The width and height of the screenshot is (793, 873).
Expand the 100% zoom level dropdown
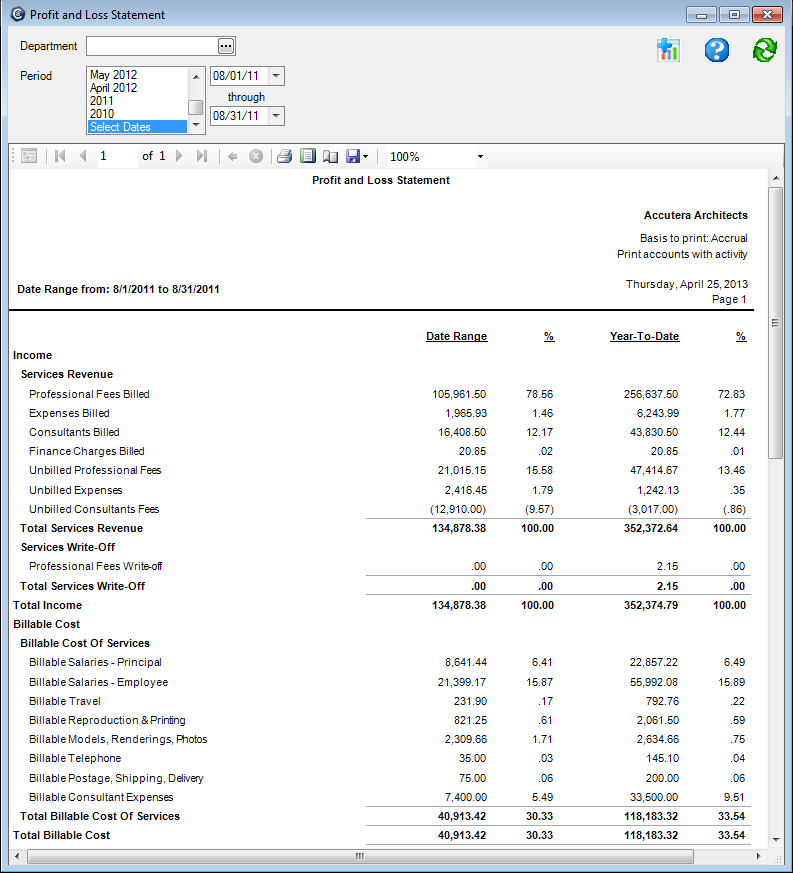[480, 157]
